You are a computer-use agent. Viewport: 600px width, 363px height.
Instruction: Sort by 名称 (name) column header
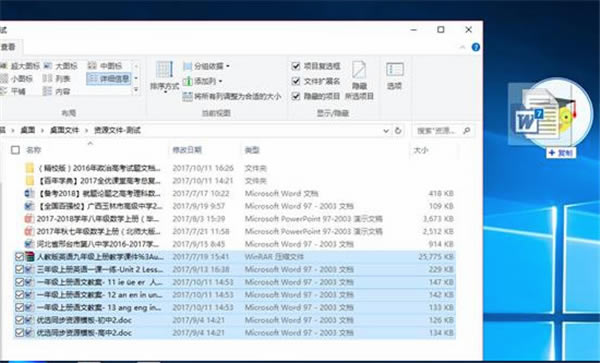[33, 150]
